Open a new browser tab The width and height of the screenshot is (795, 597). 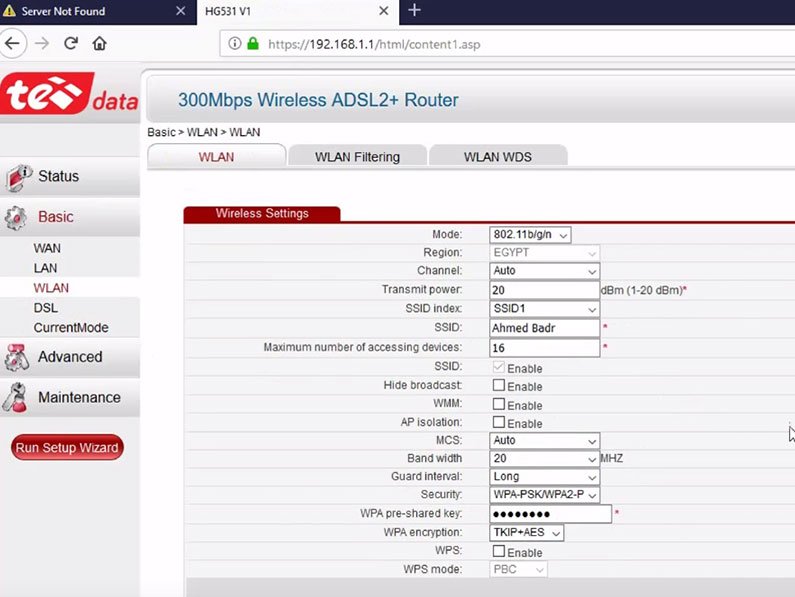[415, 11]
